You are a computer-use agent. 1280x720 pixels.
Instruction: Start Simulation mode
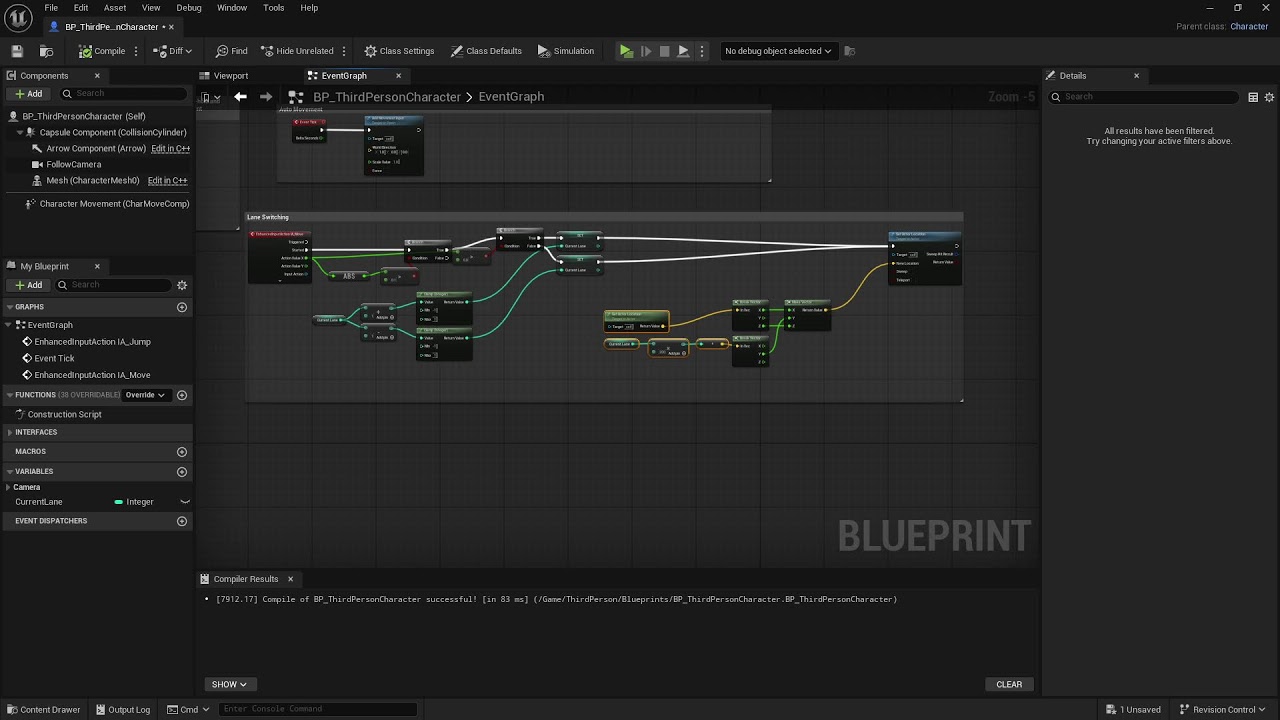pos(566,51)
